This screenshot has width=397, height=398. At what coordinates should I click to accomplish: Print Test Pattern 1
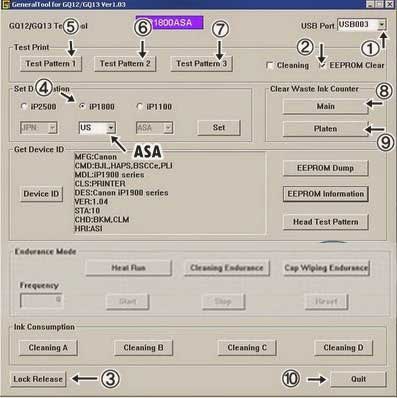point(51,64)
